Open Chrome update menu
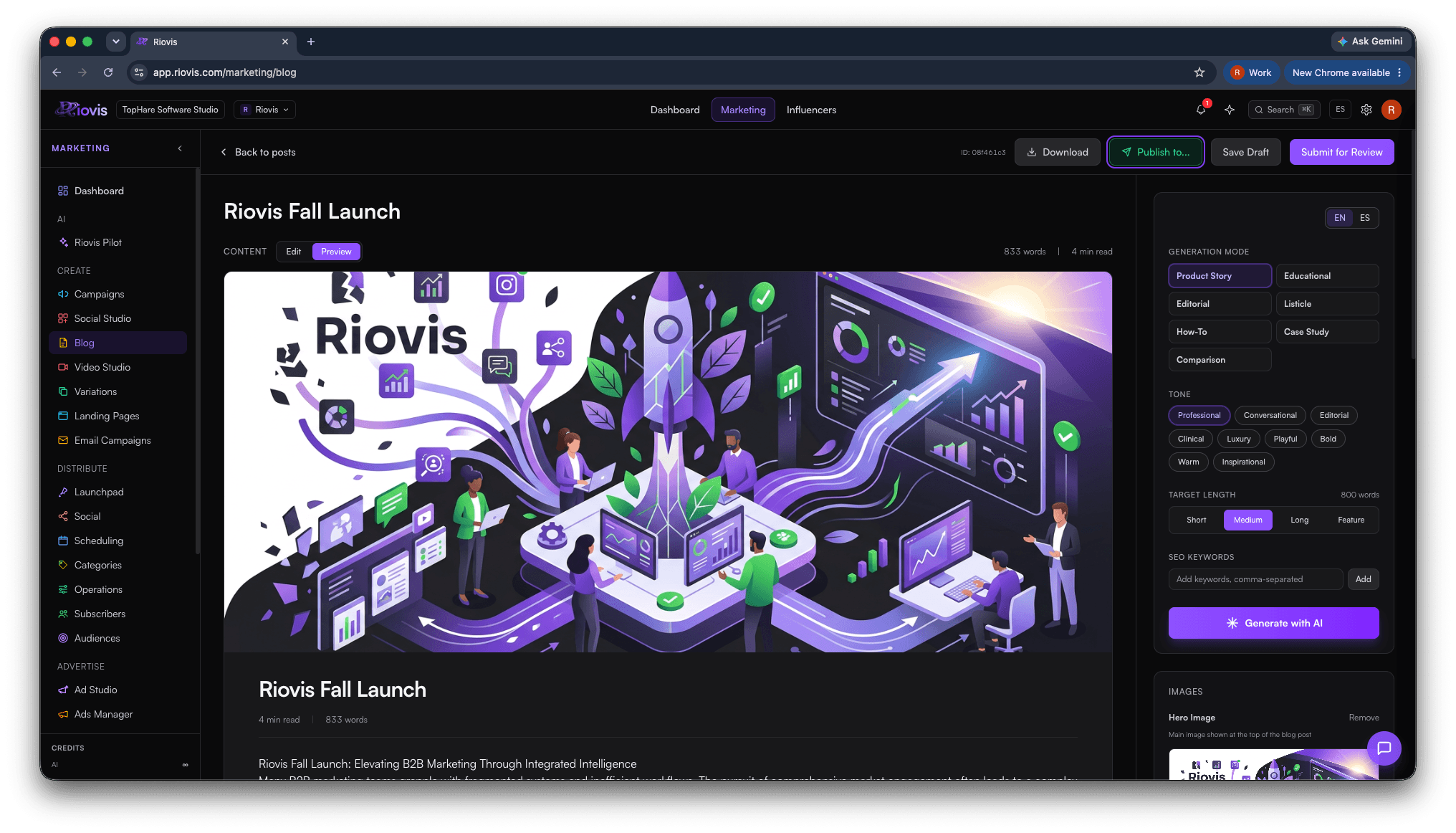 coord(1347,72)
